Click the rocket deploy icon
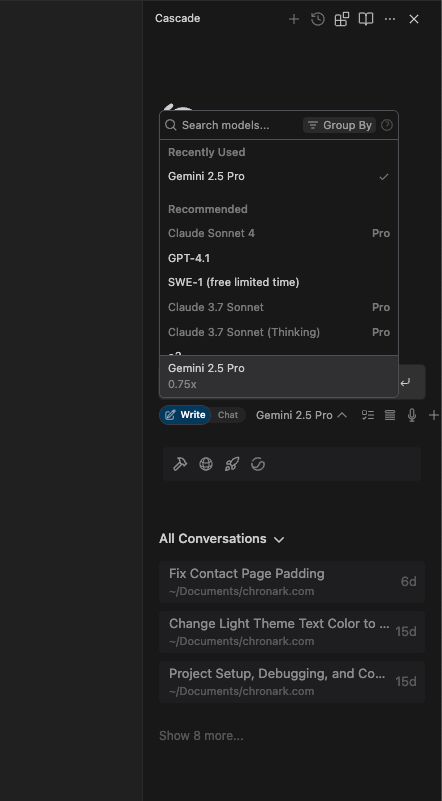This screenshot has width=442, height=801. (x=232, y=464)
